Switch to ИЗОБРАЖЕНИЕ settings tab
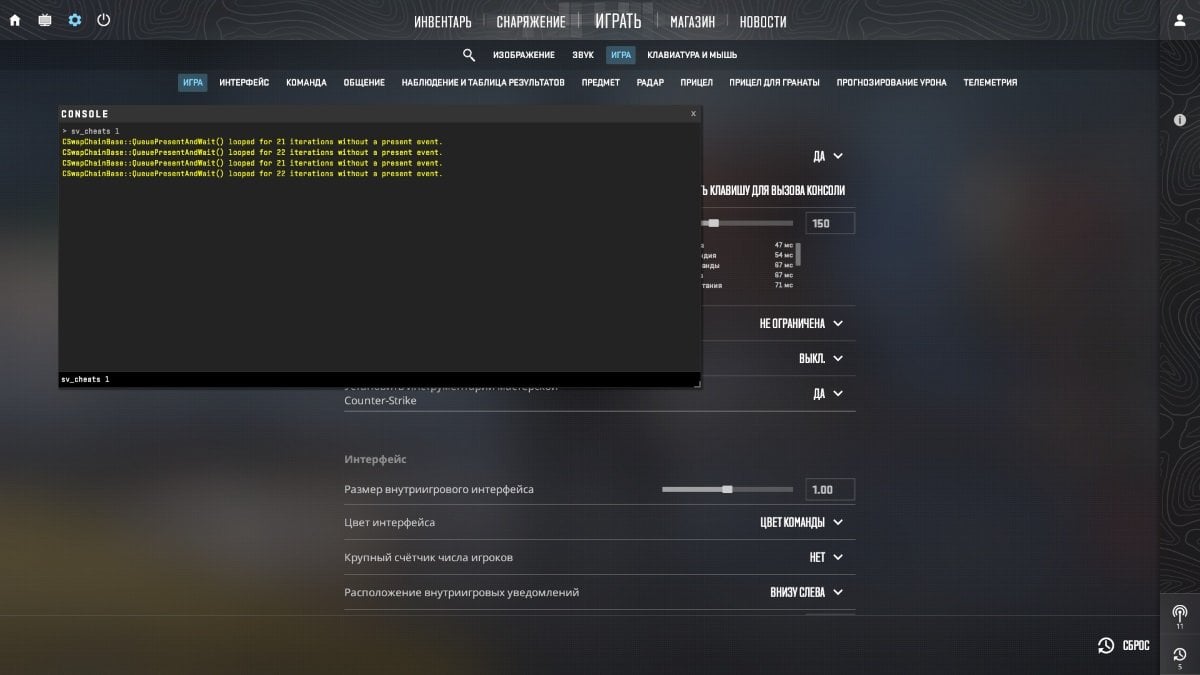Screen dimensions: 1200x675 [x=523, y=55]
